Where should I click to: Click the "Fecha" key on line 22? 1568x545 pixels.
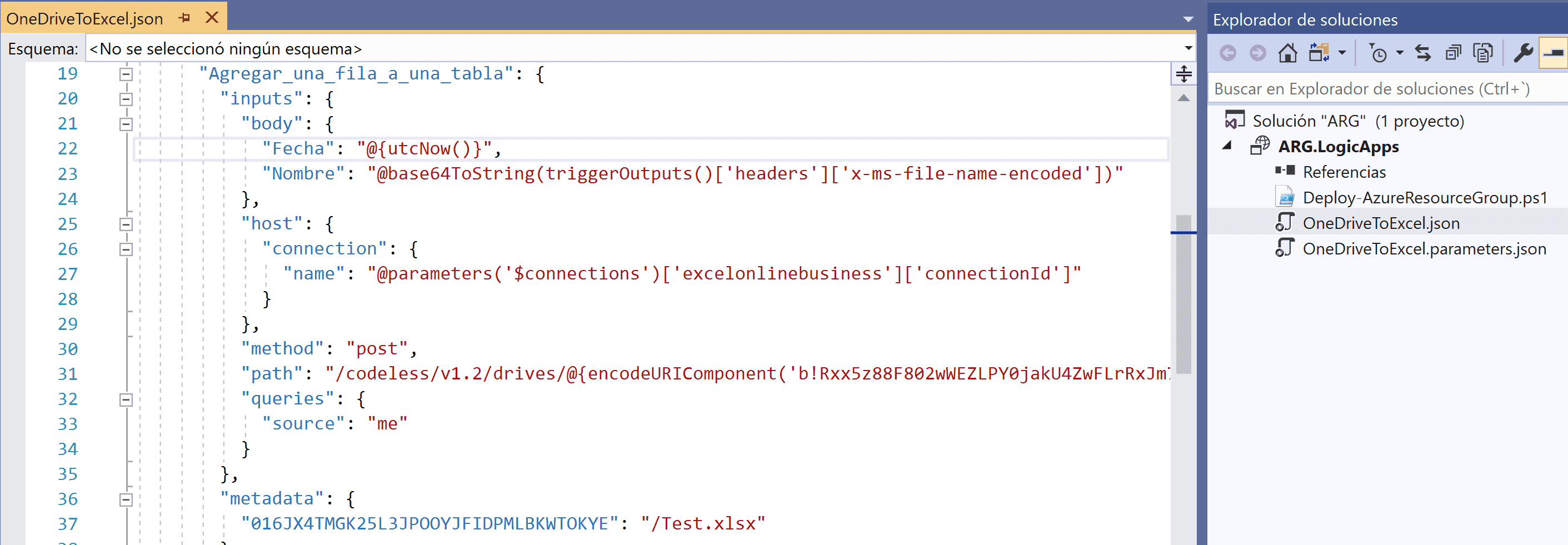click(x=298, y=148)
